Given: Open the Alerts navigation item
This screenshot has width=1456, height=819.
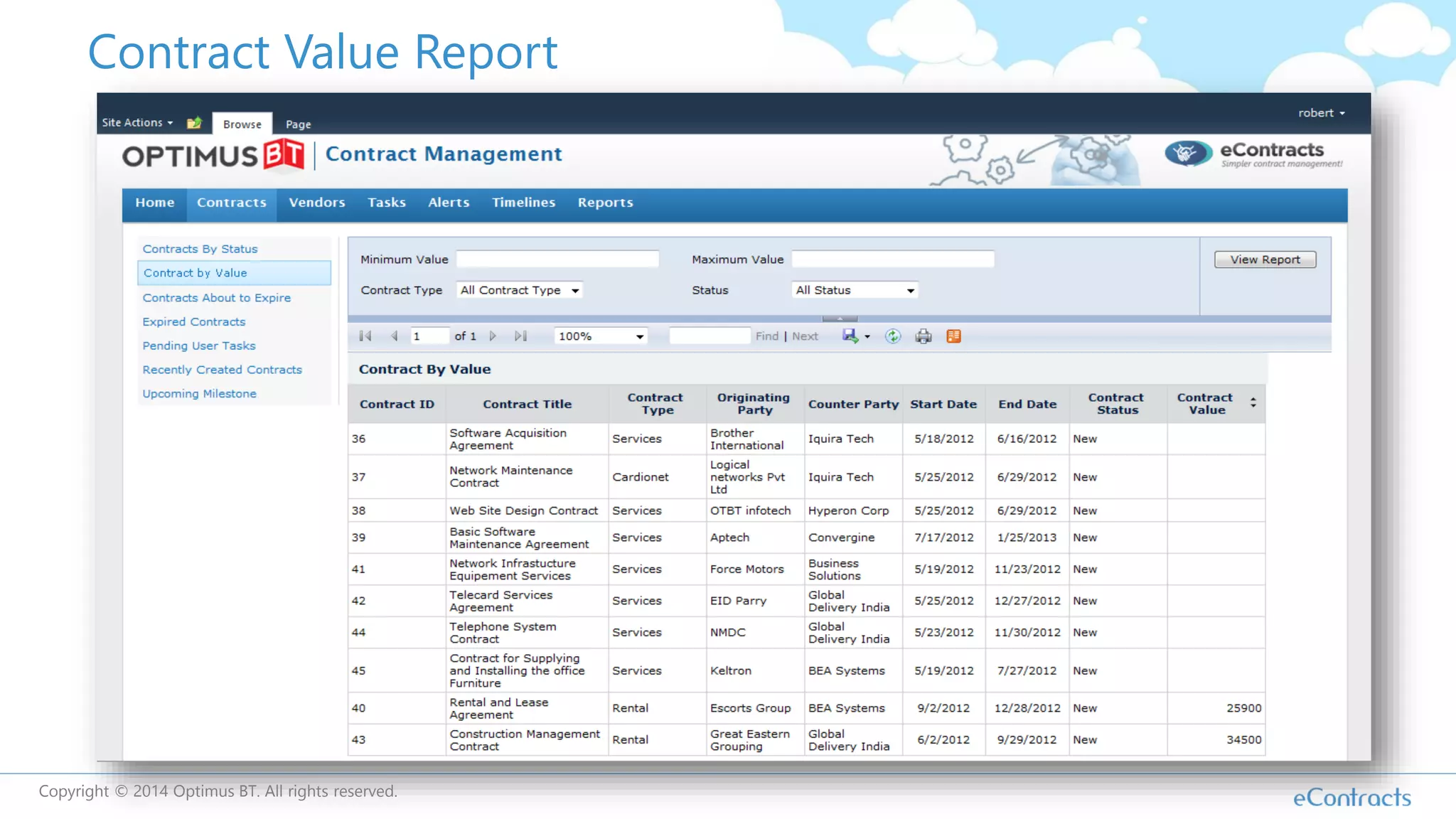Looking at the screenshot, I should click(449, 203).
